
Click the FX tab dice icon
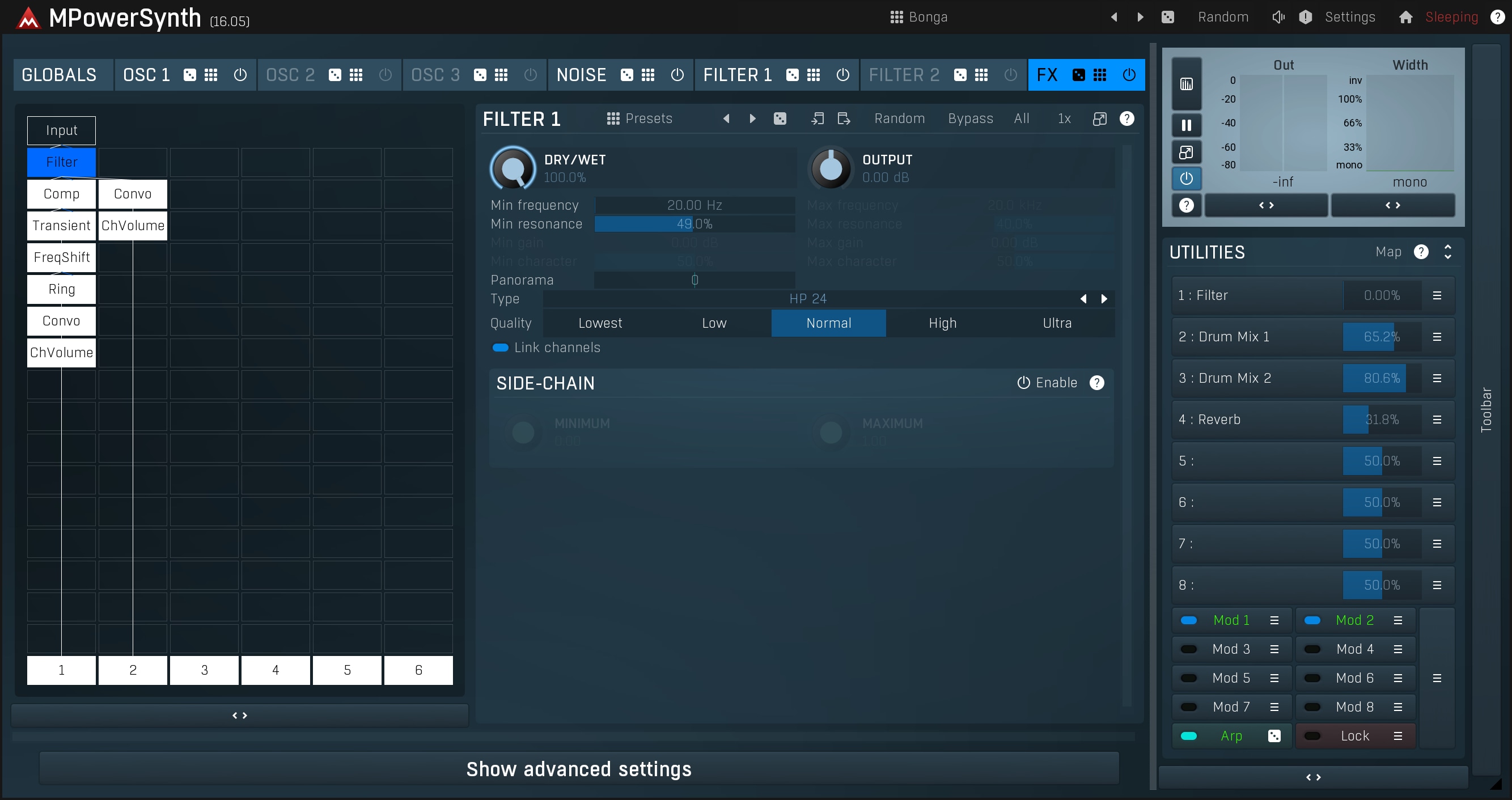pos(1079,74)
